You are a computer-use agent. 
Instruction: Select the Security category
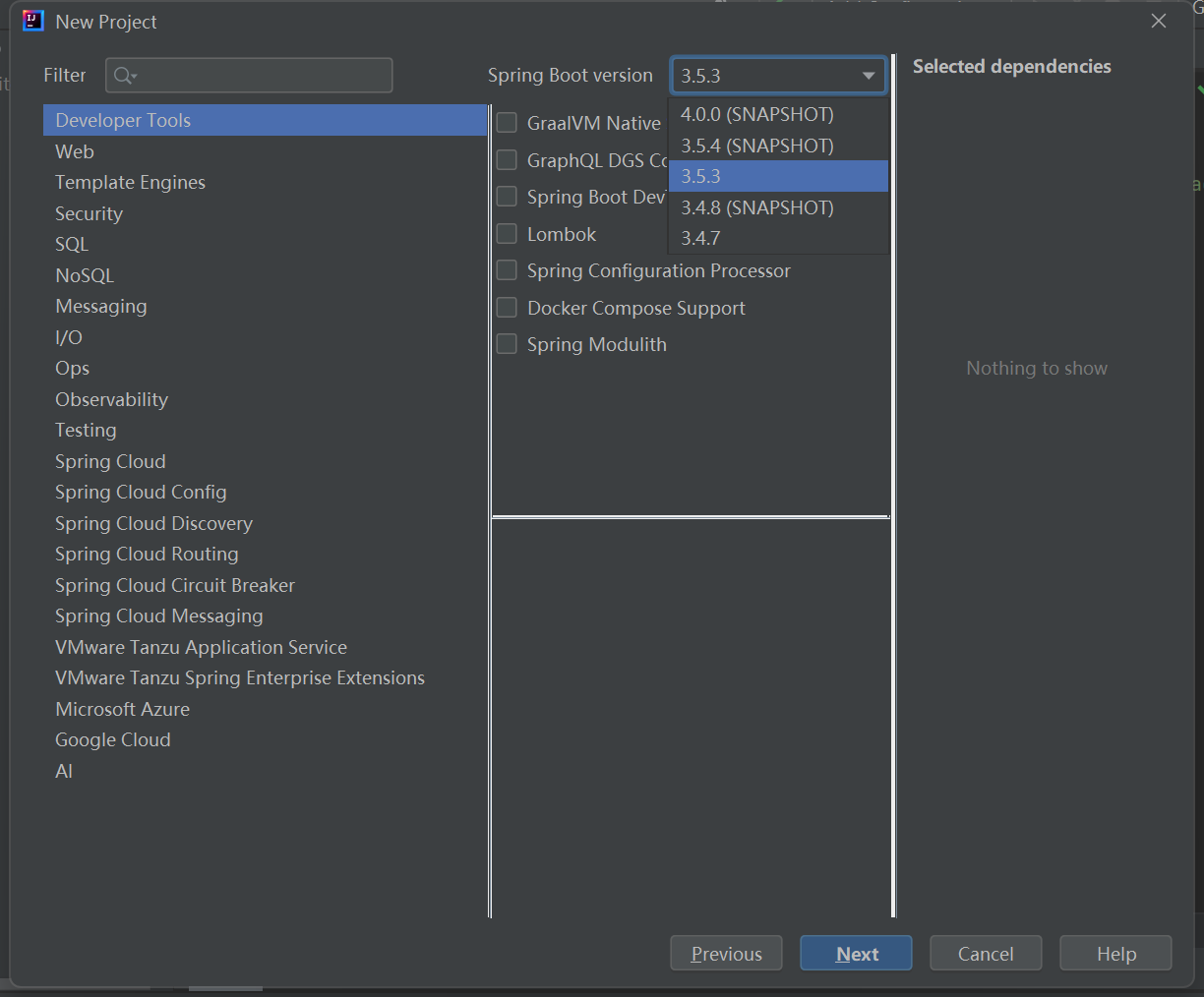click(x=265, y=213)
